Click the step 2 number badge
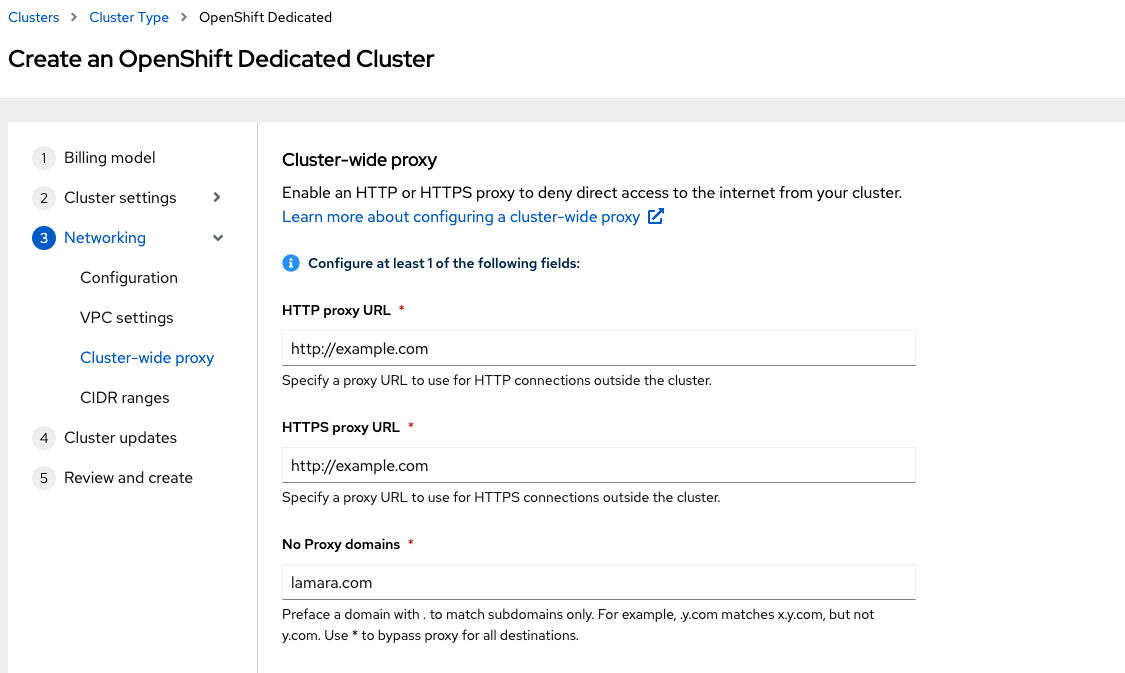The image size is (1125, 673). coord(44,198)
